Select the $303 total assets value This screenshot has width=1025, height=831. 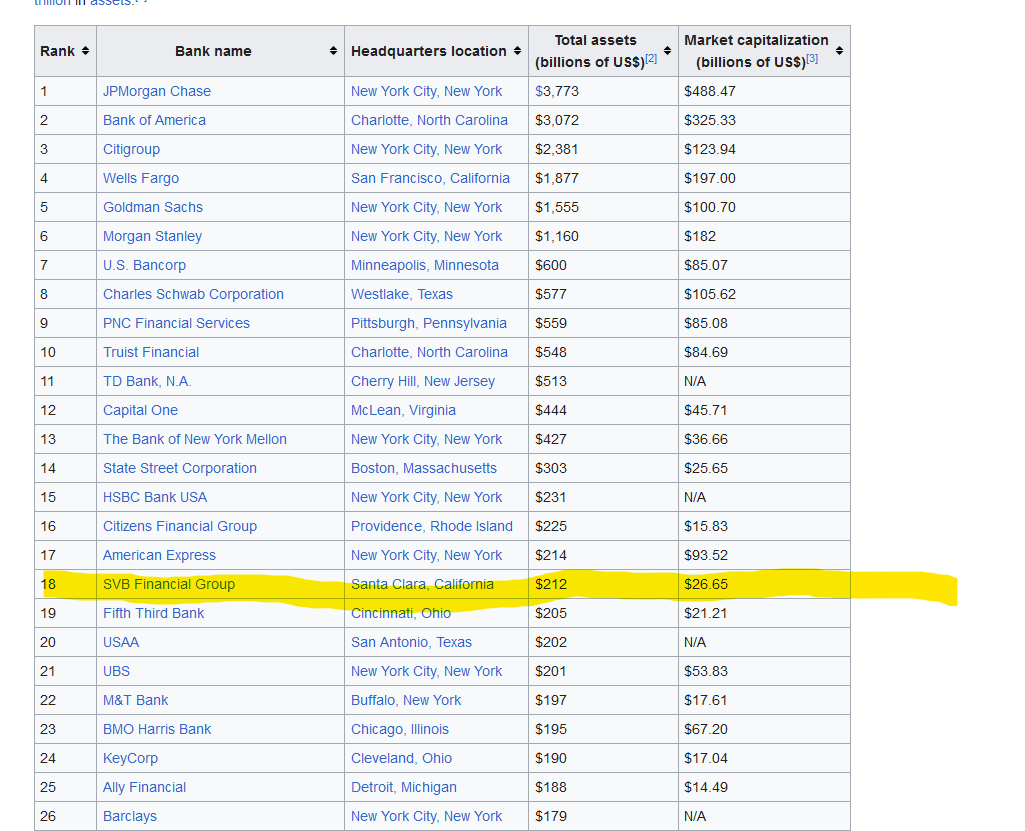551,468
